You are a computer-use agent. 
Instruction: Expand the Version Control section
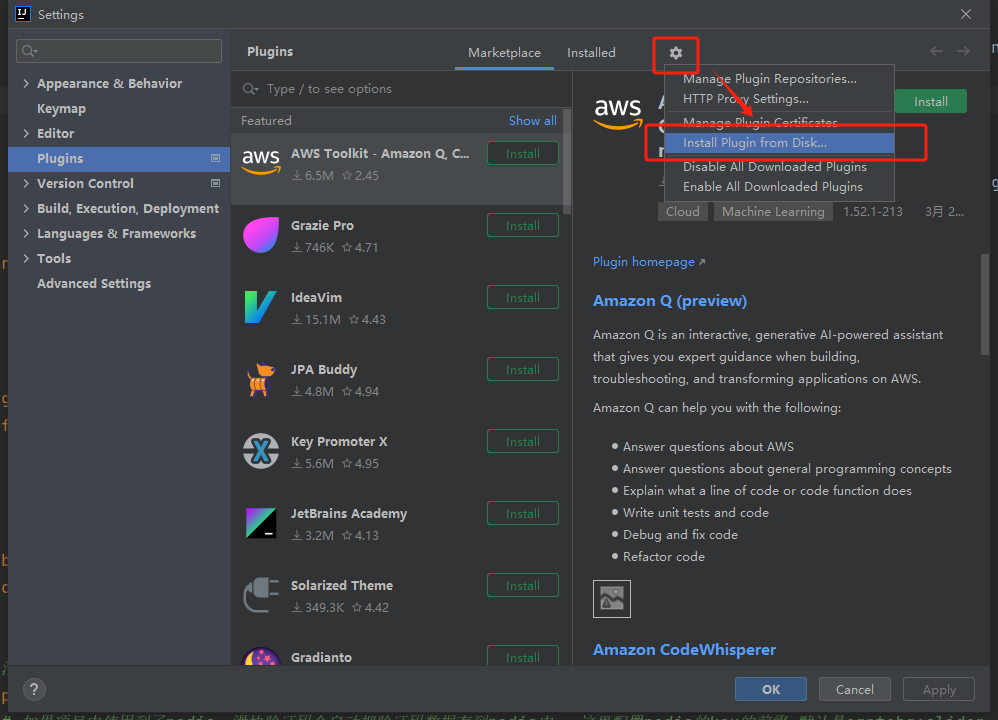[x=26, y=183]
